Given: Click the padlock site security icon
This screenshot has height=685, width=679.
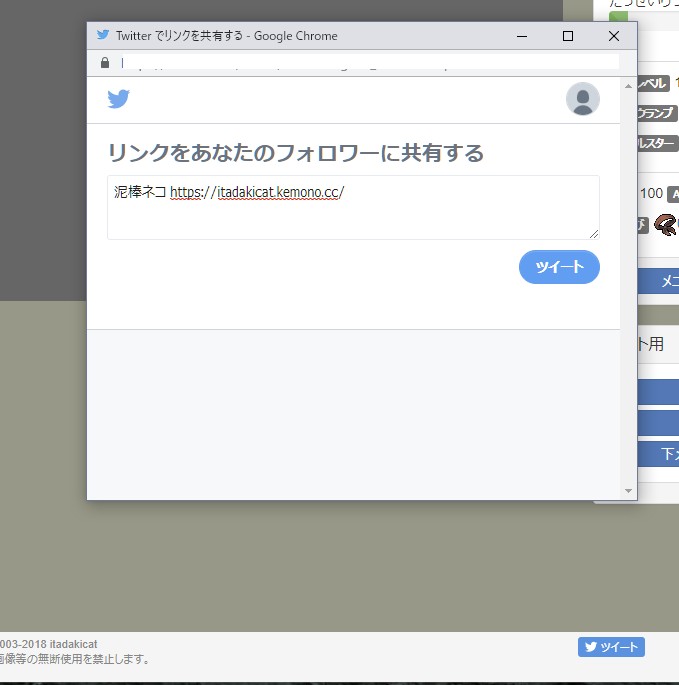Looking at the screenshot, I should 105,63.
